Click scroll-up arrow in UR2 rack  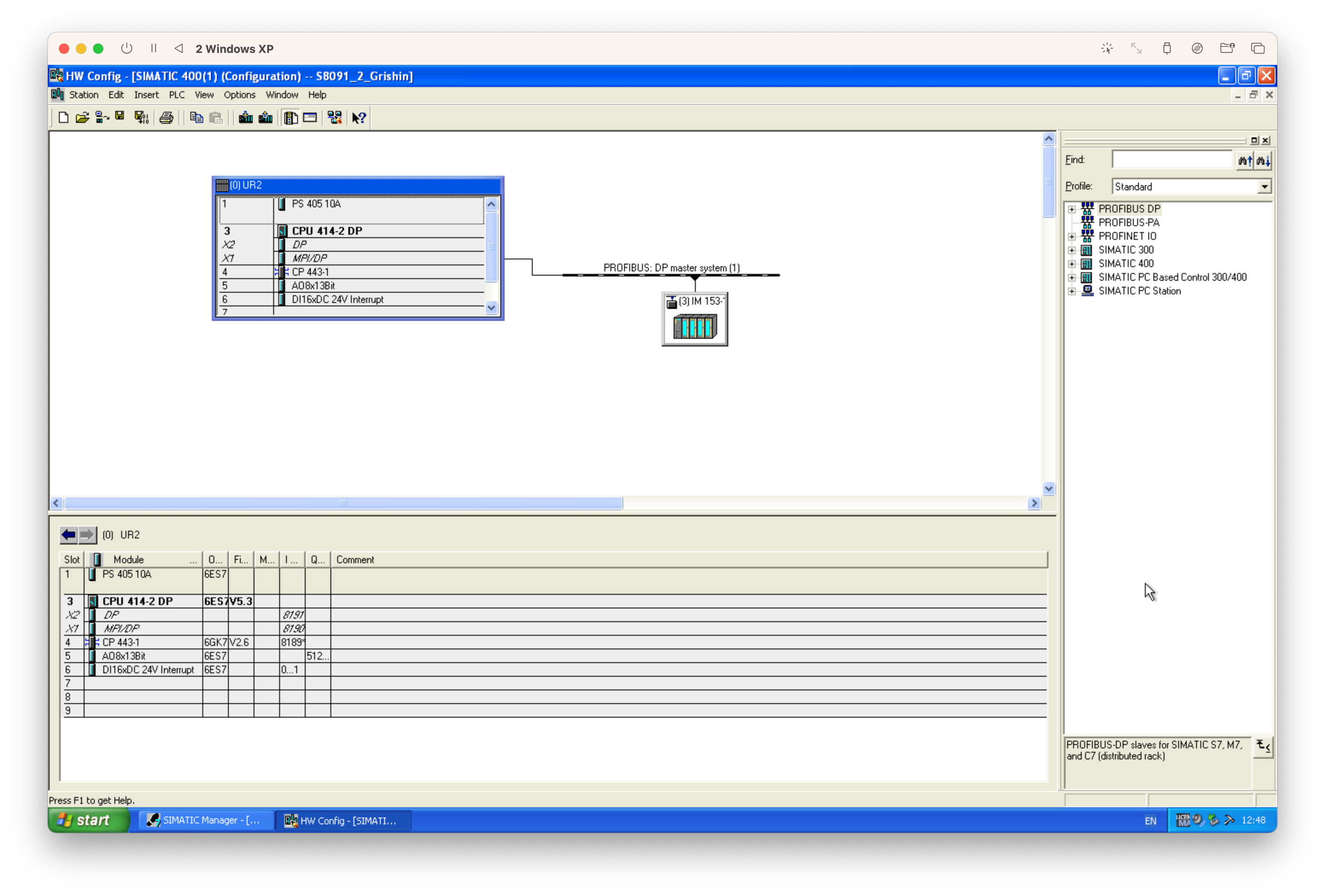coord(491,204)
